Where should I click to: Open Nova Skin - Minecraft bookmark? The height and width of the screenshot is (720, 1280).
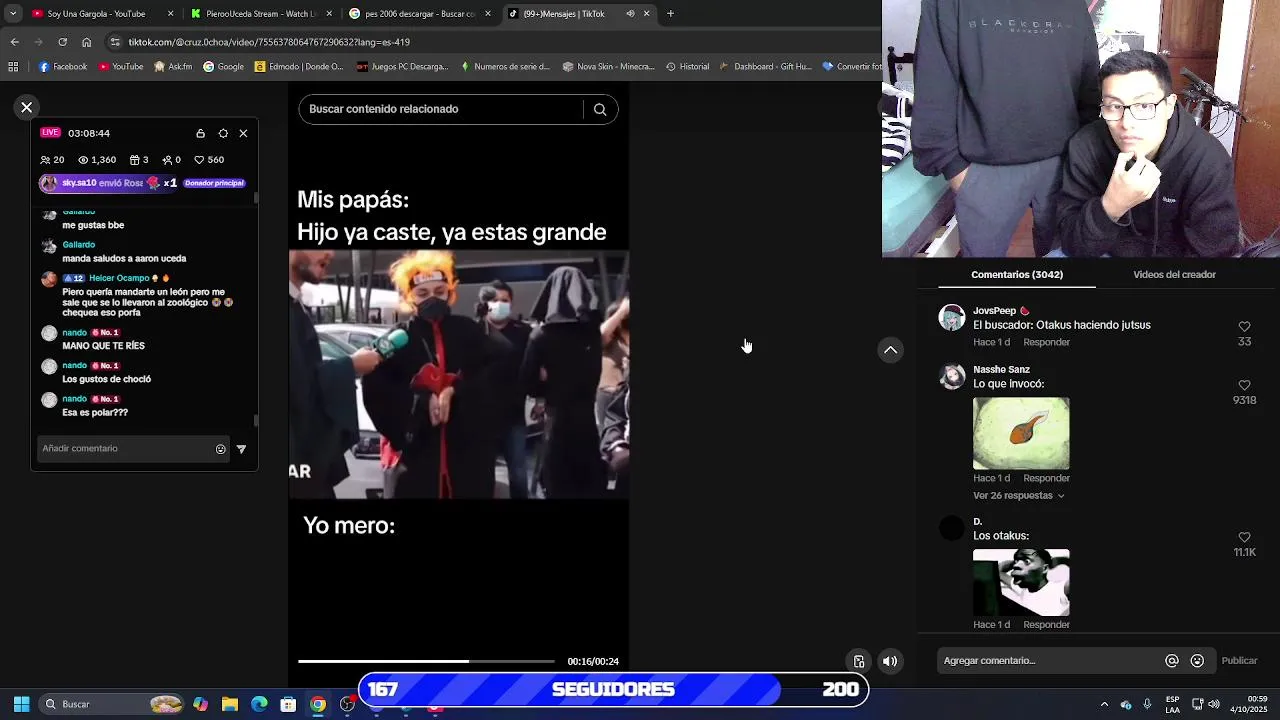(608, 67)
